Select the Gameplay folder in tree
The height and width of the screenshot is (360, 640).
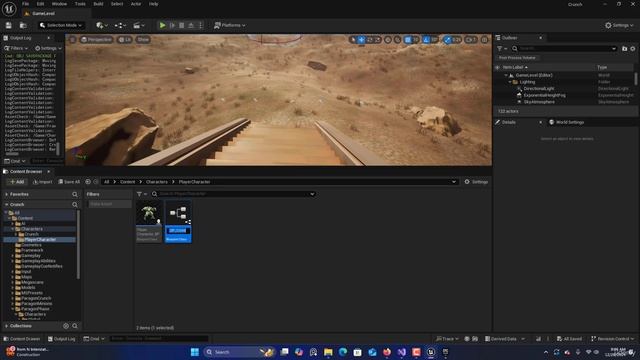(31, 256)
